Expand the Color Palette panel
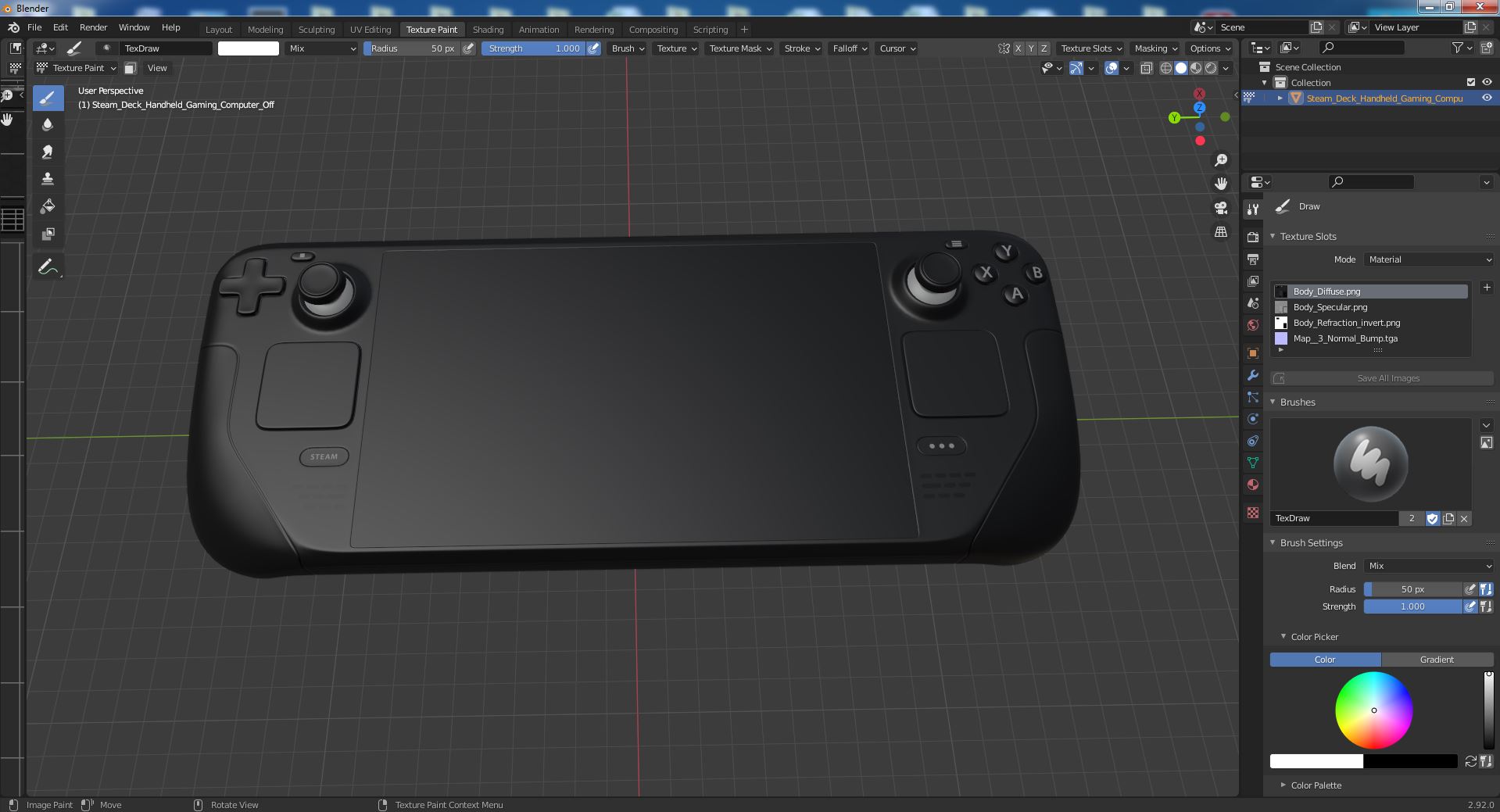The width and height of the screenshot is (1500, 812). click(x=1283, y=785)
